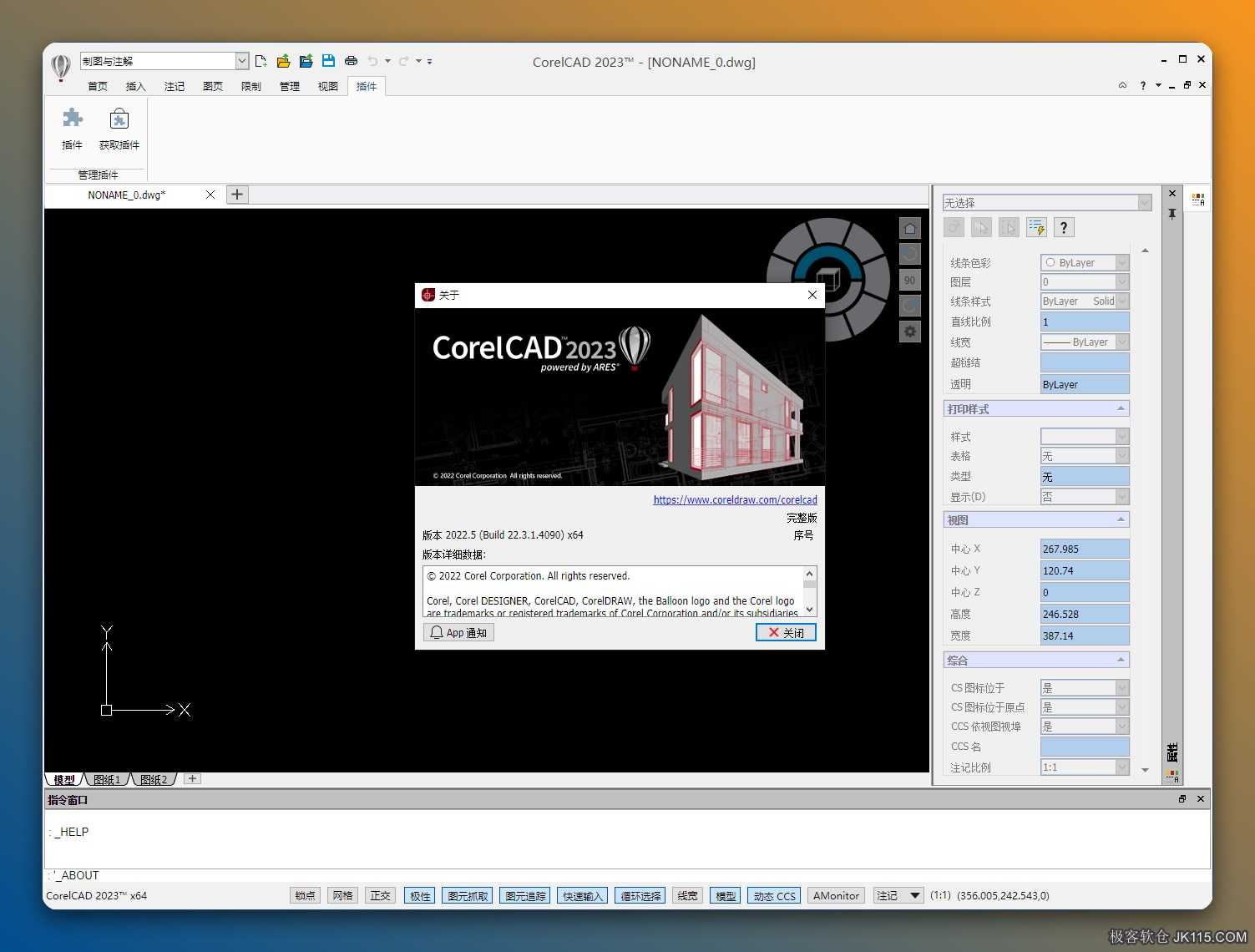Image resolution: width=1255 pixels, height=952 pixels.
Task: Switch to the 图纸1 sheet tab
Action: (x=107, y=779)
